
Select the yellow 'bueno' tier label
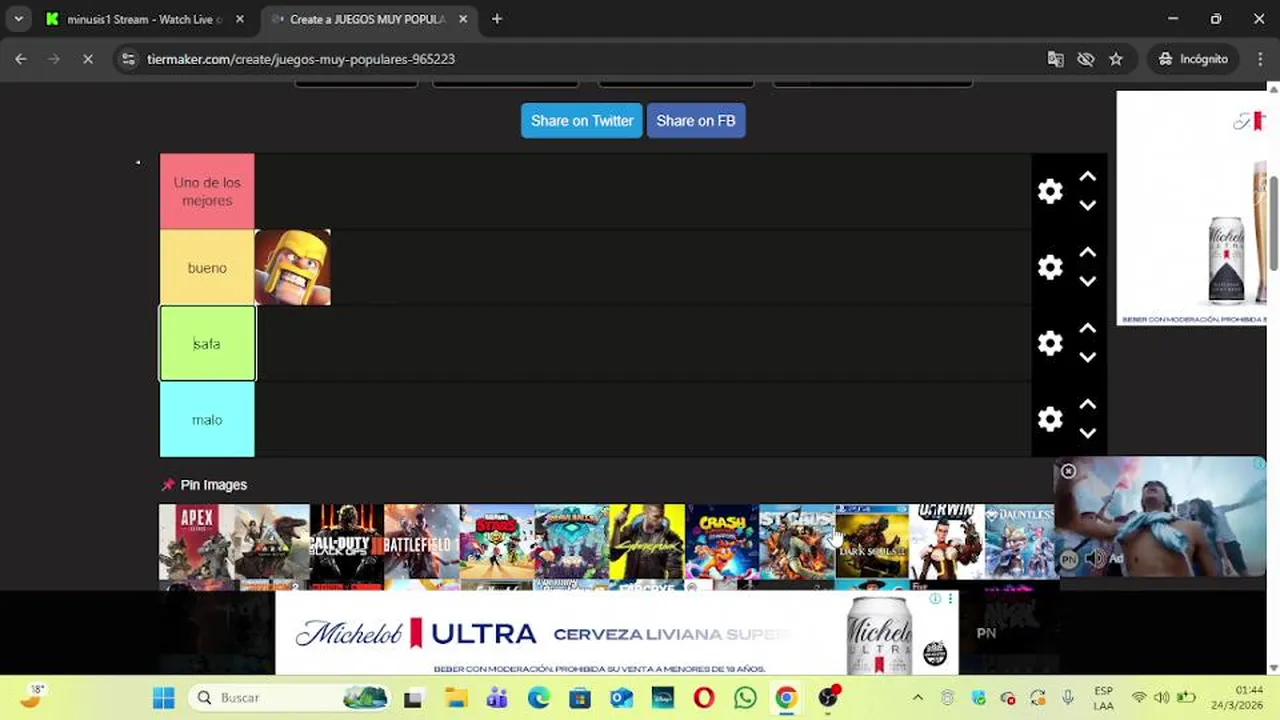[x=207, y=267]
